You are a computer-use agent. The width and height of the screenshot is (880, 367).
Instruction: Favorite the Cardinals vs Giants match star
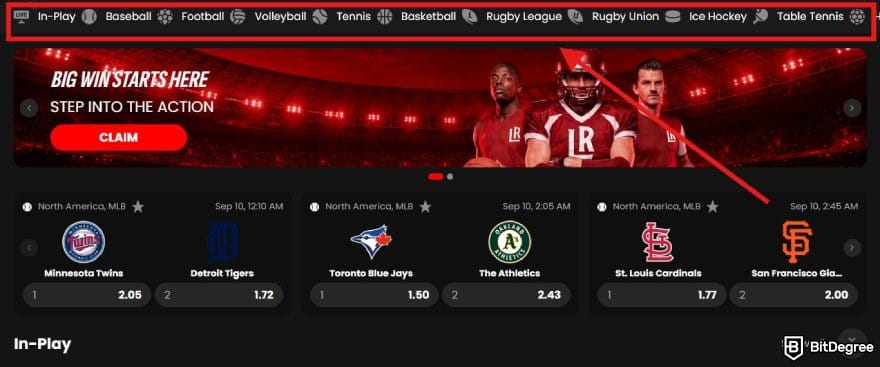click(x=713, y=207)
